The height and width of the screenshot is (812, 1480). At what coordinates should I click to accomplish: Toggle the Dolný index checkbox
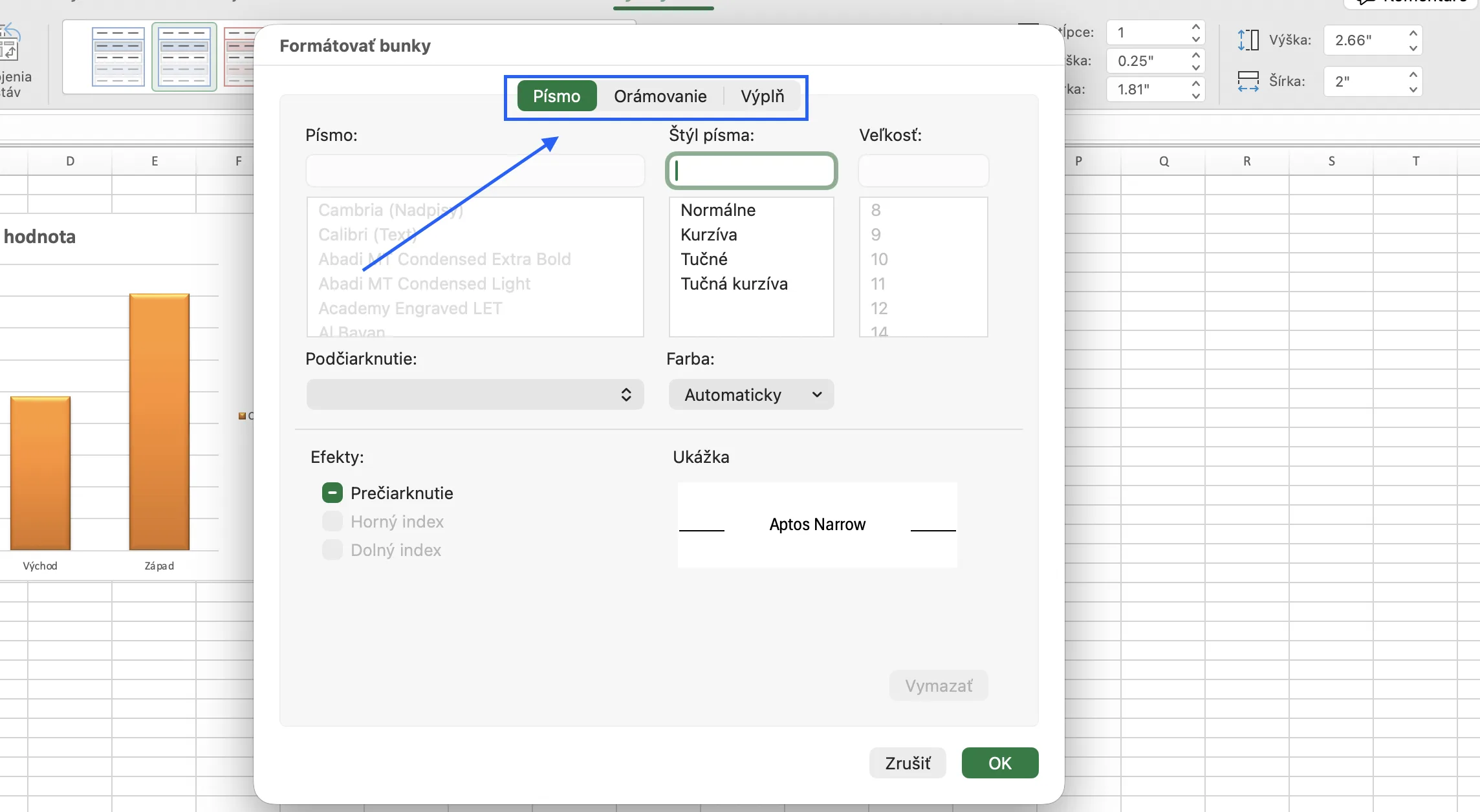(x=332, y=550)
